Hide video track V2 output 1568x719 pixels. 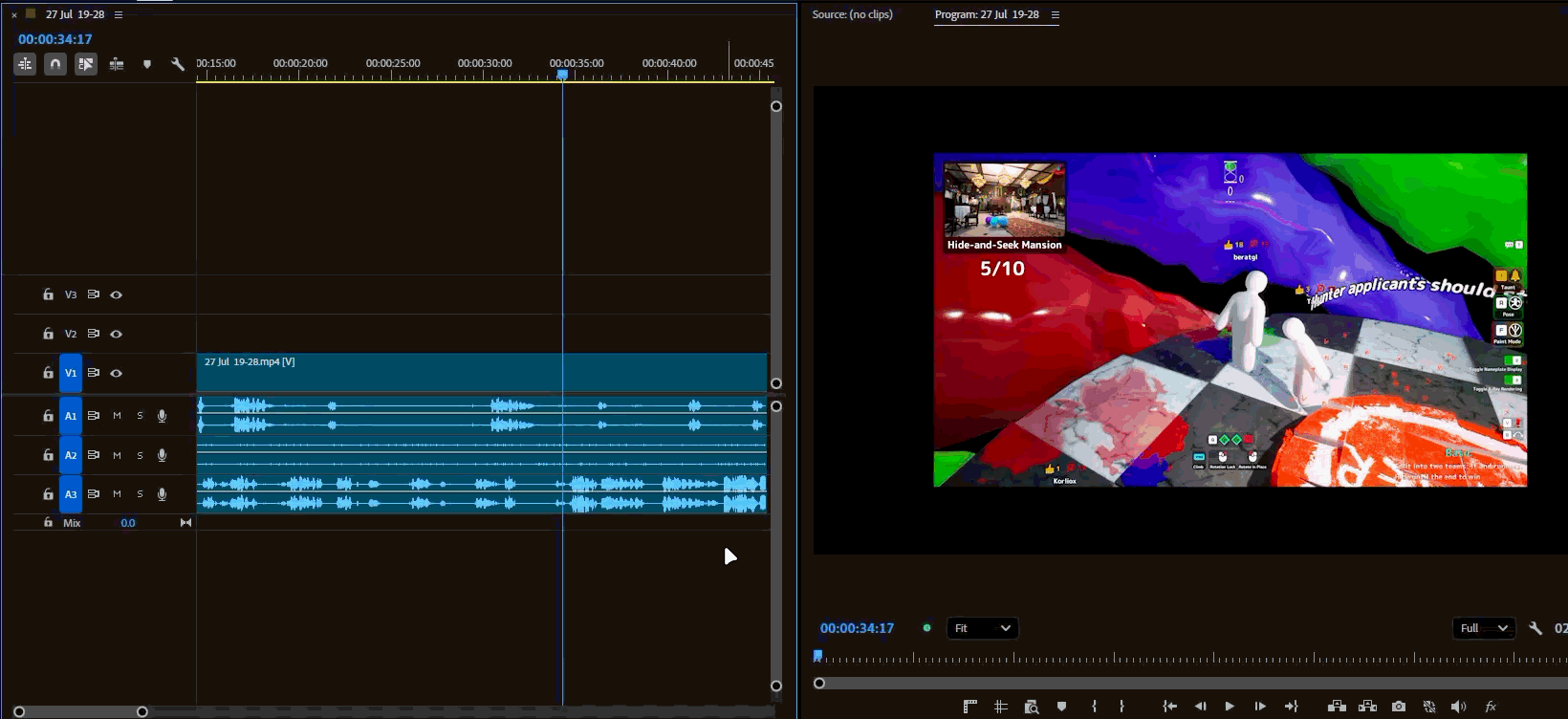coord(117,334)
